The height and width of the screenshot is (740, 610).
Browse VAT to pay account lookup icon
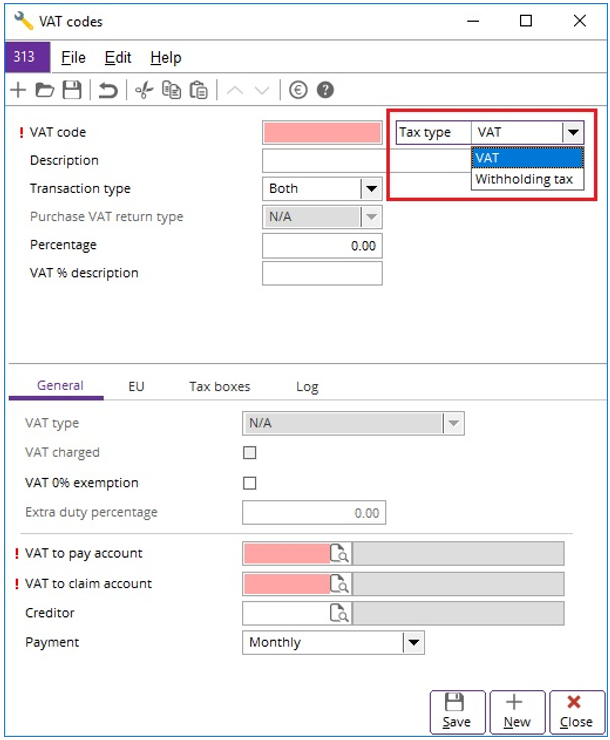[x=339, y=554]
